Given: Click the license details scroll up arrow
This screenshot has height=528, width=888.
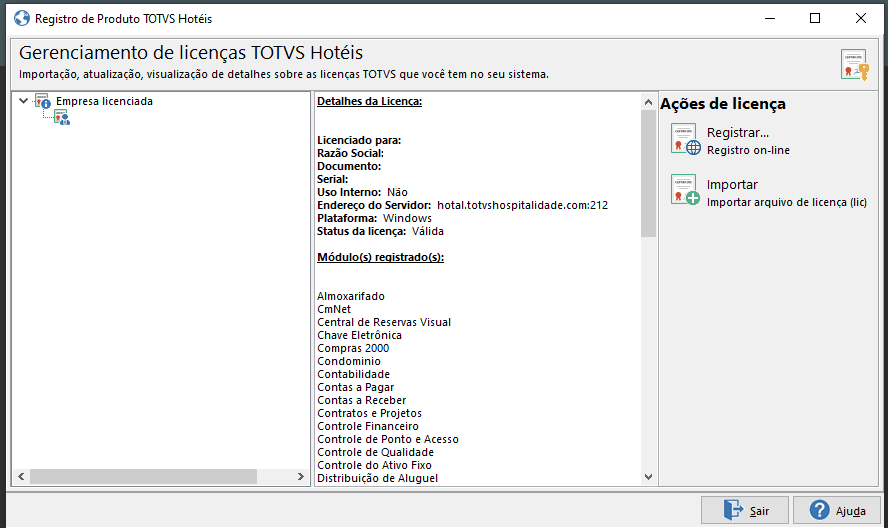Looking at the screenshot, I should [648, 103].
